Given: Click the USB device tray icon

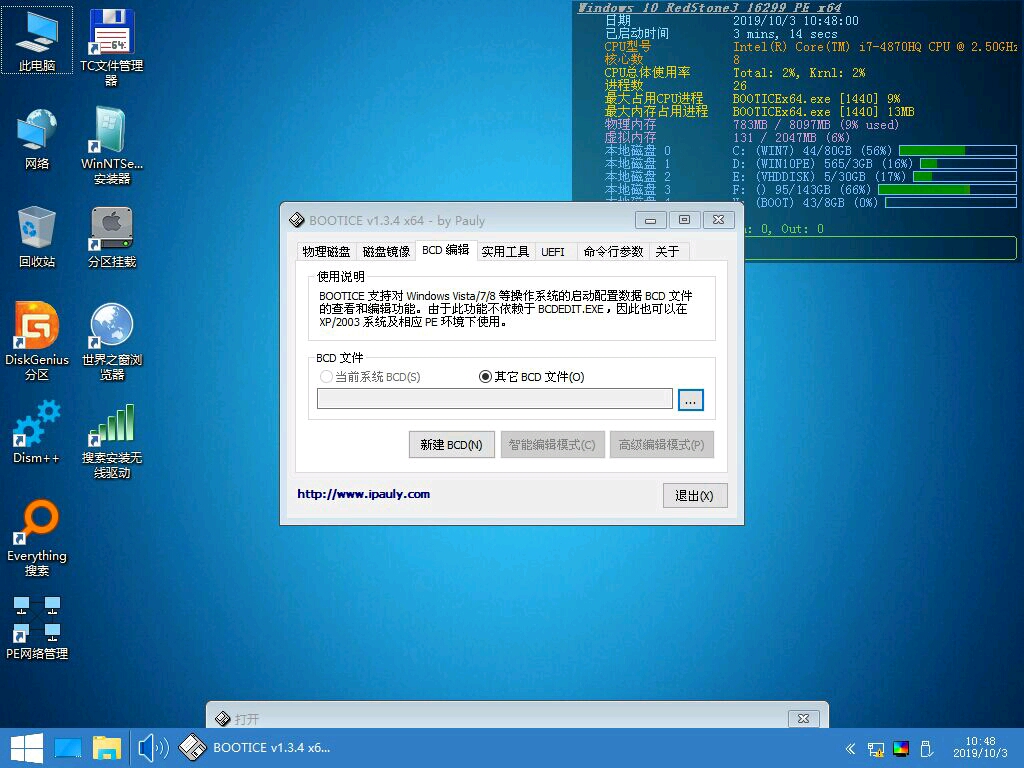Looking at the screenshot, I should tap(925, 749).
